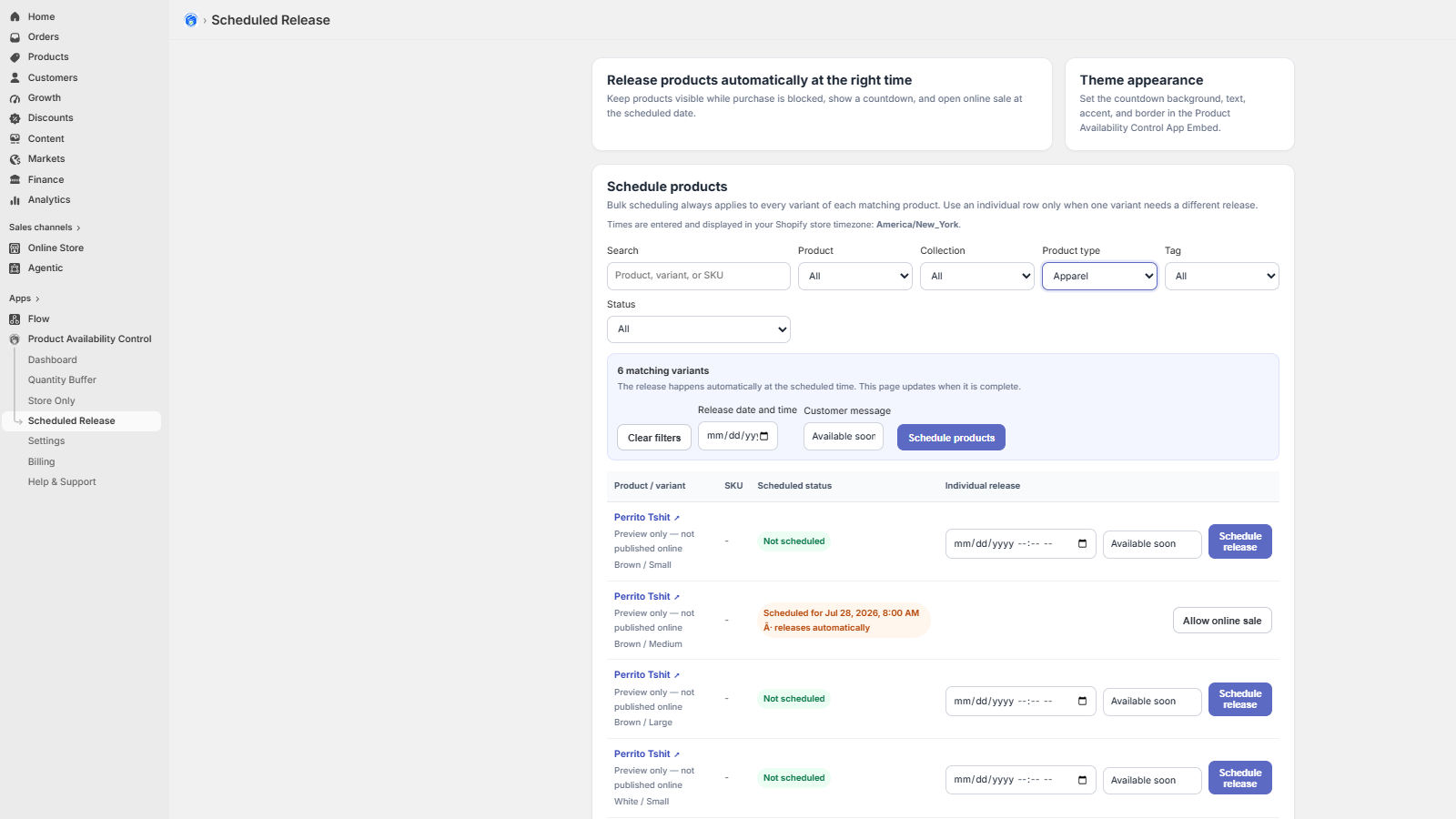Edit the Available soon message for Brown / Small
Viewport: 1456px width, 819px height.
[1152, 544]
